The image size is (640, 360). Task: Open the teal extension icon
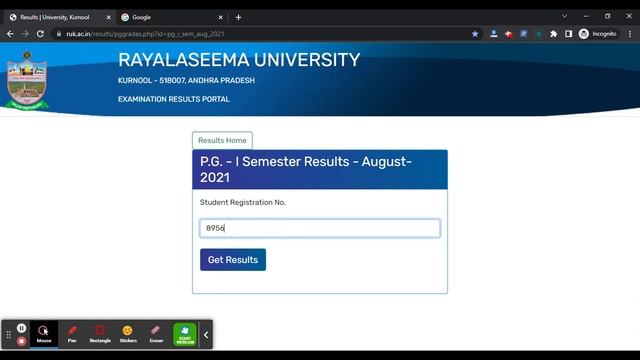click(x=538, y=34)
